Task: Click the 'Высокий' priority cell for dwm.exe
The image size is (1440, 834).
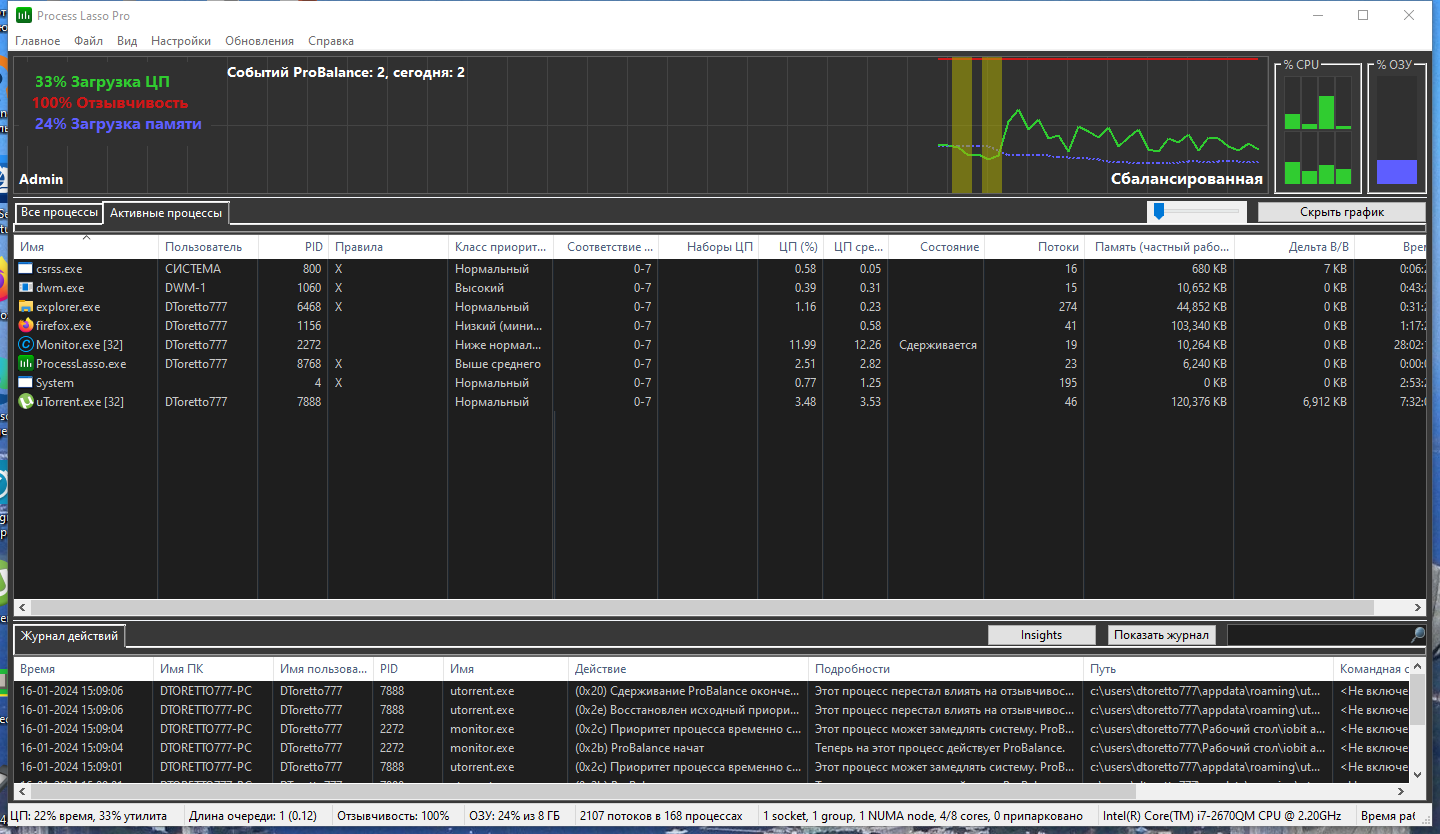Action: click(x=479, y=288)
